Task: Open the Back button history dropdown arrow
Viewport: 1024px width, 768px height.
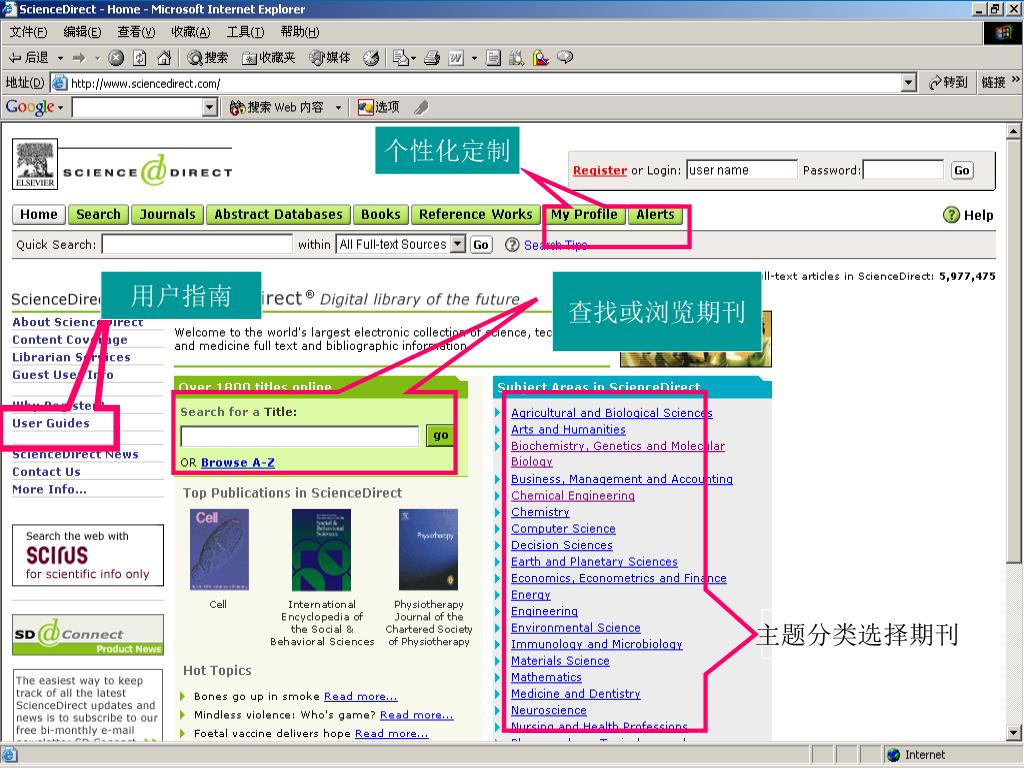Action: tap(60, 58)
